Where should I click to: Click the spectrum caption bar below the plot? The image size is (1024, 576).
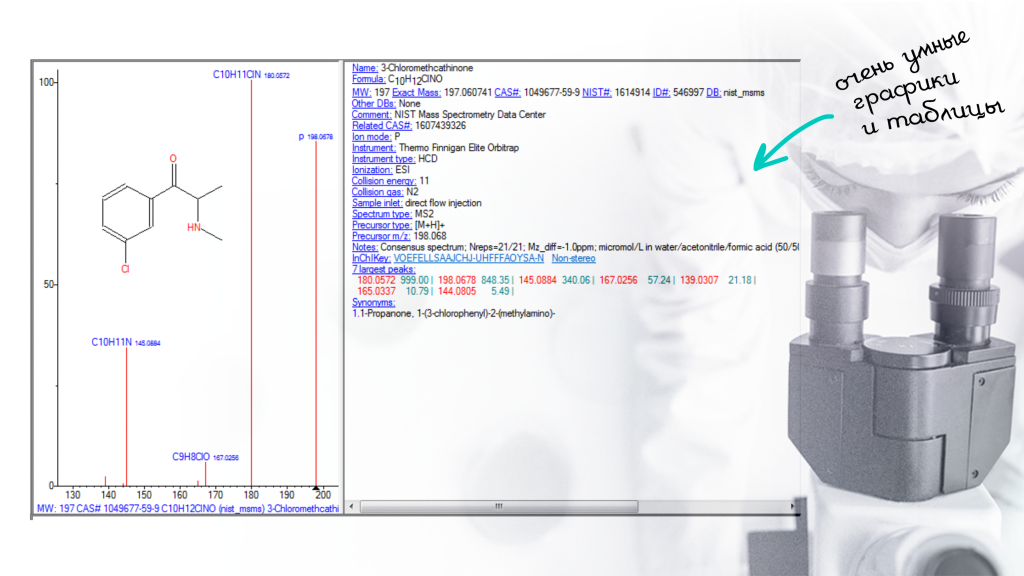pos(188,508)
